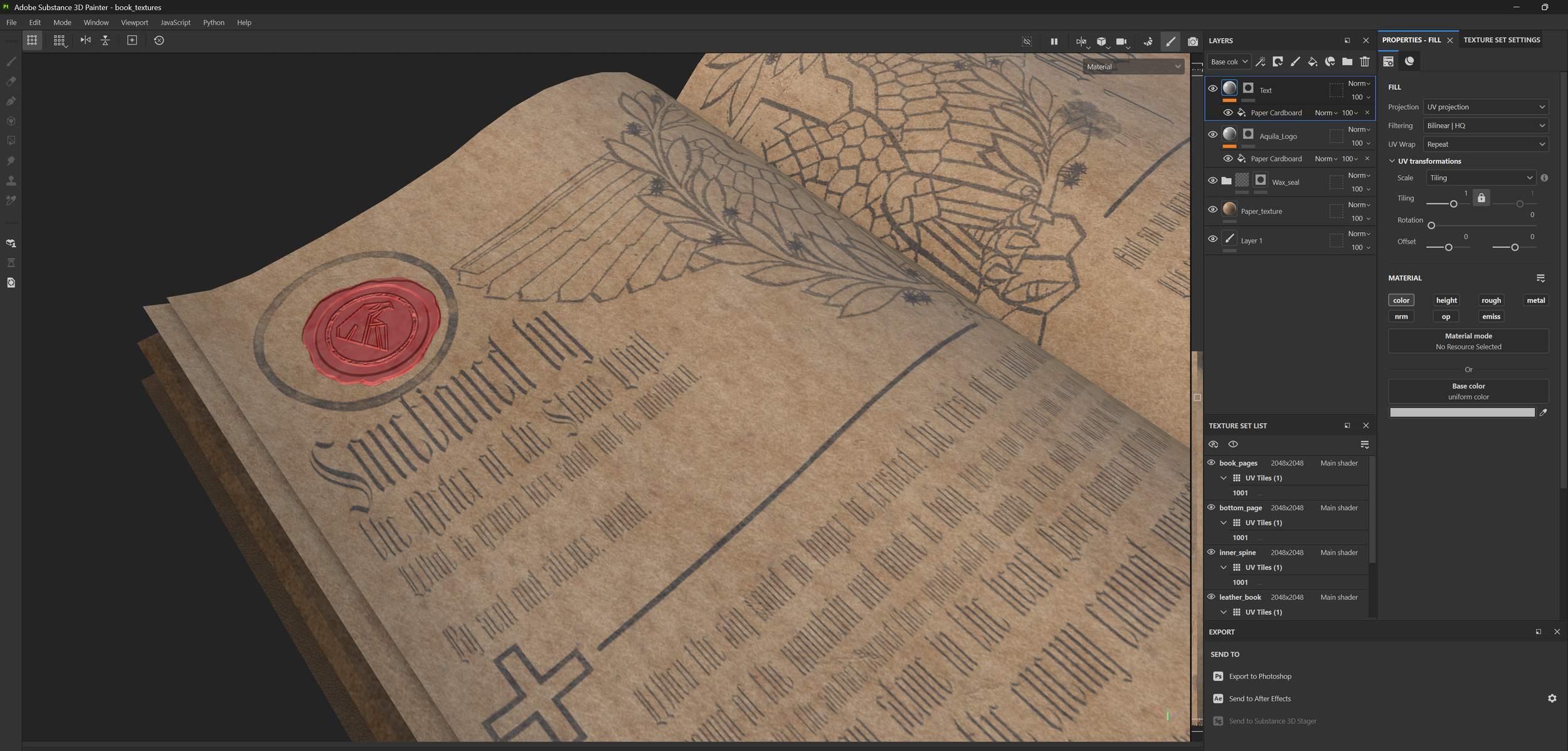
Task: Reset transformation with the circular reset icon
Action: coord(159,40)
